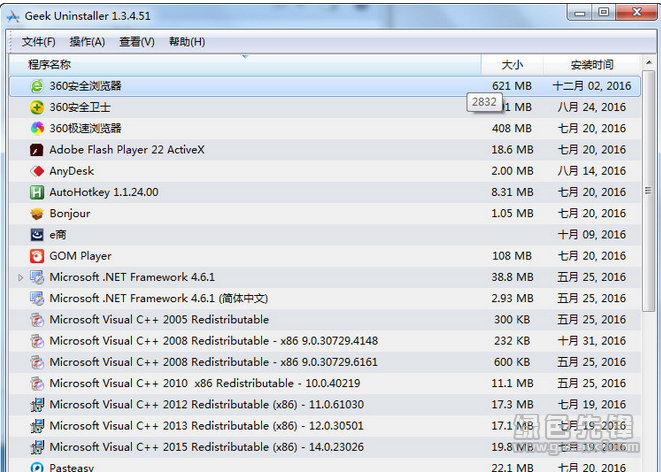Viewport: 661px width, 472px height.
Task: Click the Visual C++ 2005 Redistributable icon
Action: coord(37,319)
